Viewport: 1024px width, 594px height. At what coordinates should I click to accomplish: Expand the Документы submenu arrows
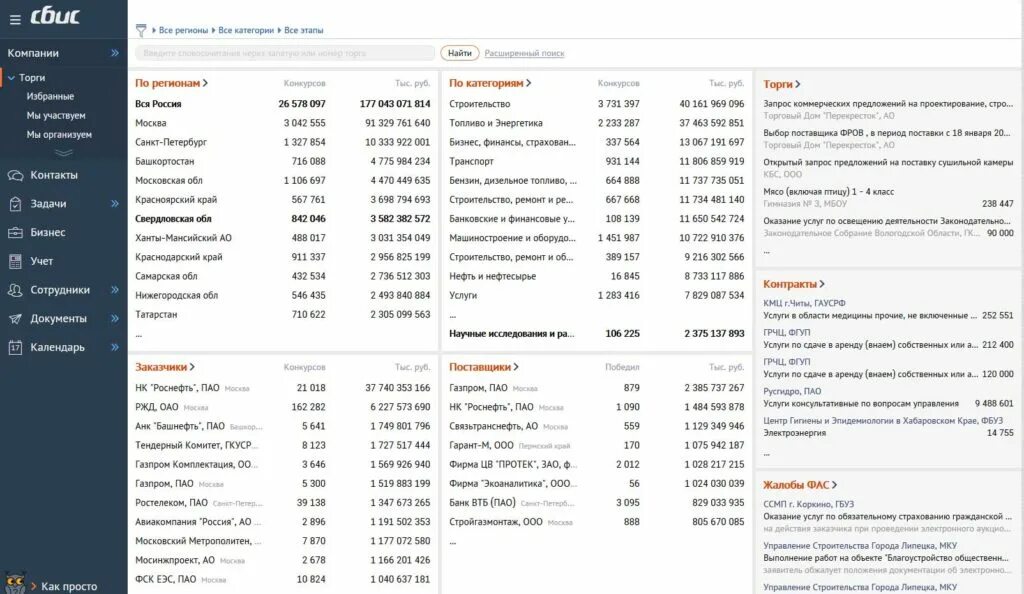pyautogui.click(x=115, y=319)
